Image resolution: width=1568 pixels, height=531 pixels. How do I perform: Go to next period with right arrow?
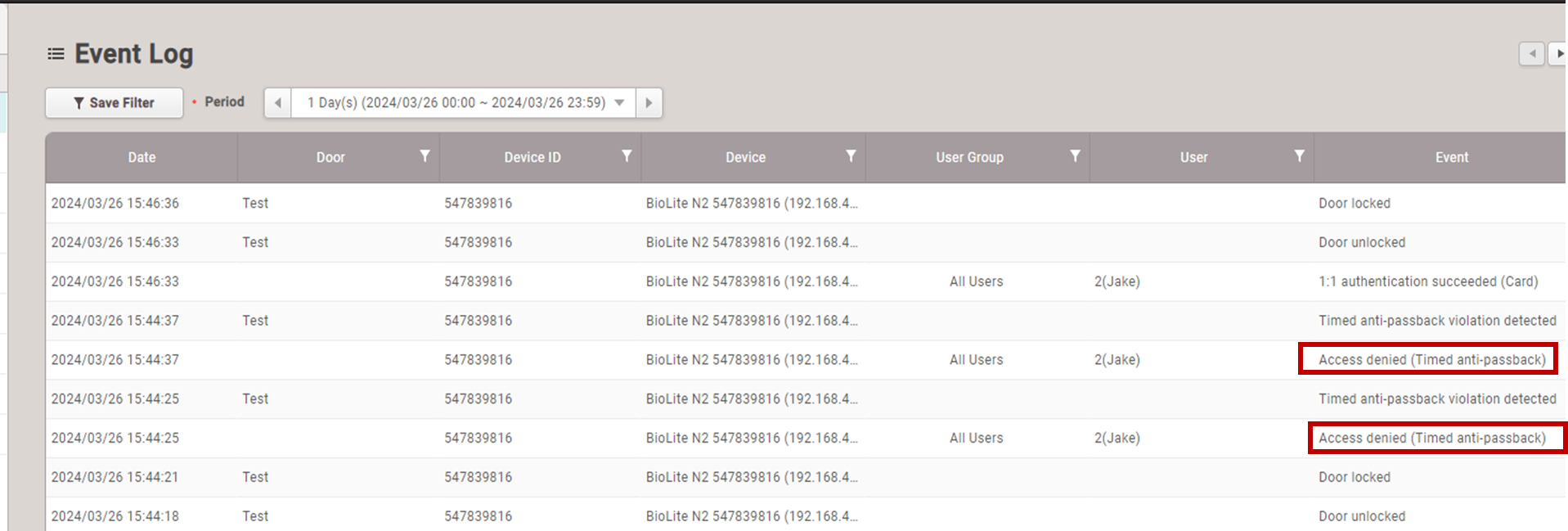[649, 103]
